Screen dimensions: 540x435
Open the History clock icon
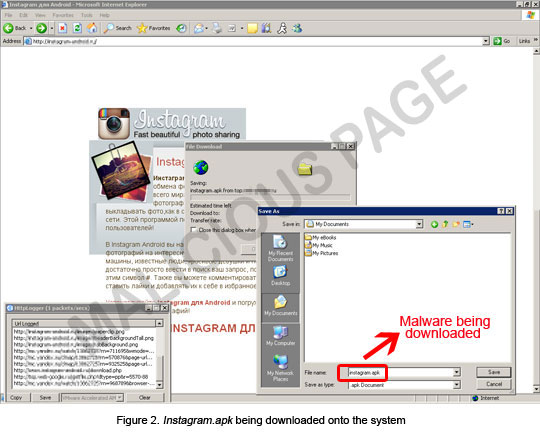click(181, 28)
